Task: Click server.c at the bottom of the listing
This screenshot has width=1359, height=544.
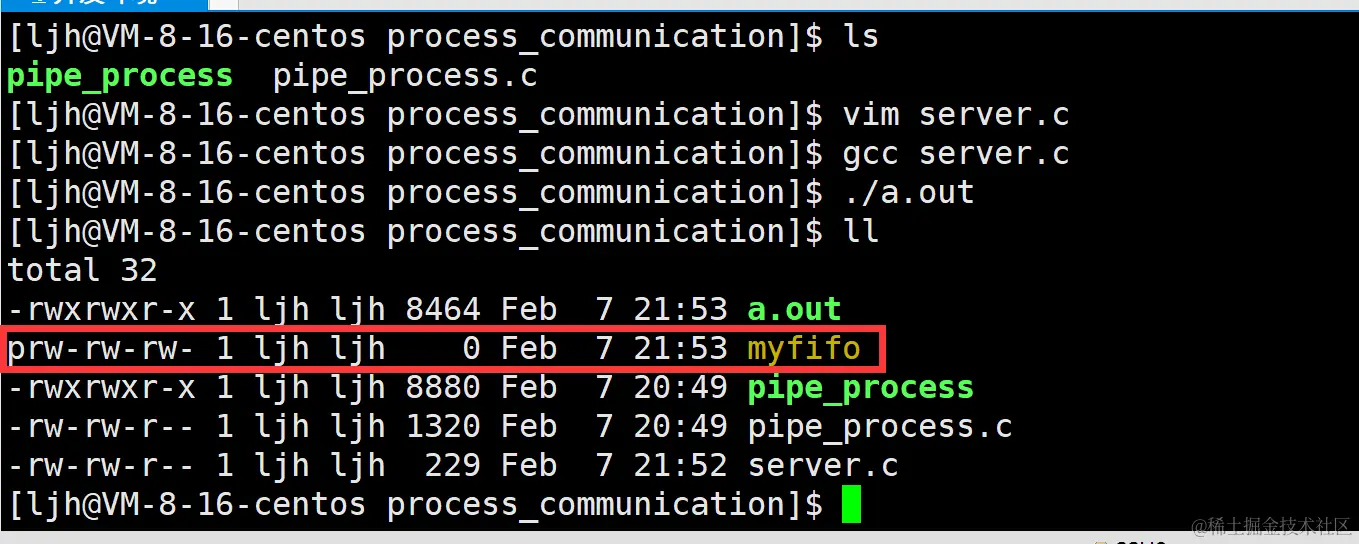Action: point(823,466)
